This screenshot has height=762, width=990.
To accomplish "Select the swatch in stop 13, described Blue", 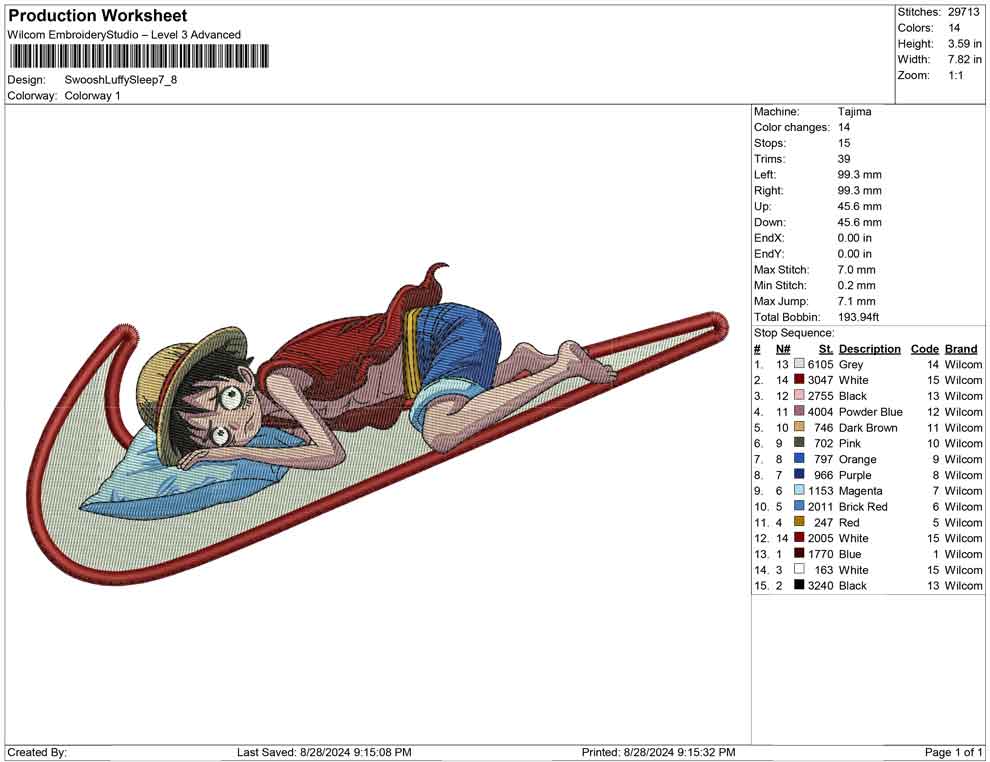I will pyautogui.click(x=799, y=553).
